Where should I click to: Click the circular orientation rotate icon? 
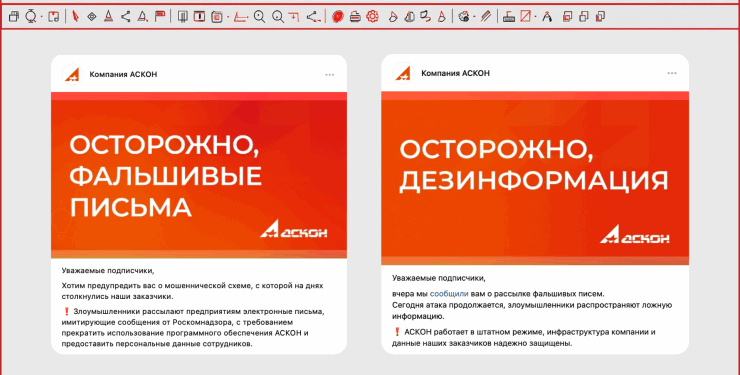coord(31,17)
